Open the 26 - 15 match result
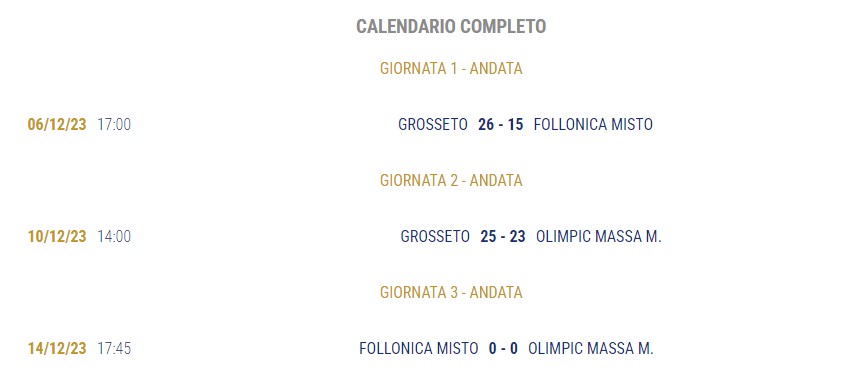This screenshot has width=852, height=376. 500,124
